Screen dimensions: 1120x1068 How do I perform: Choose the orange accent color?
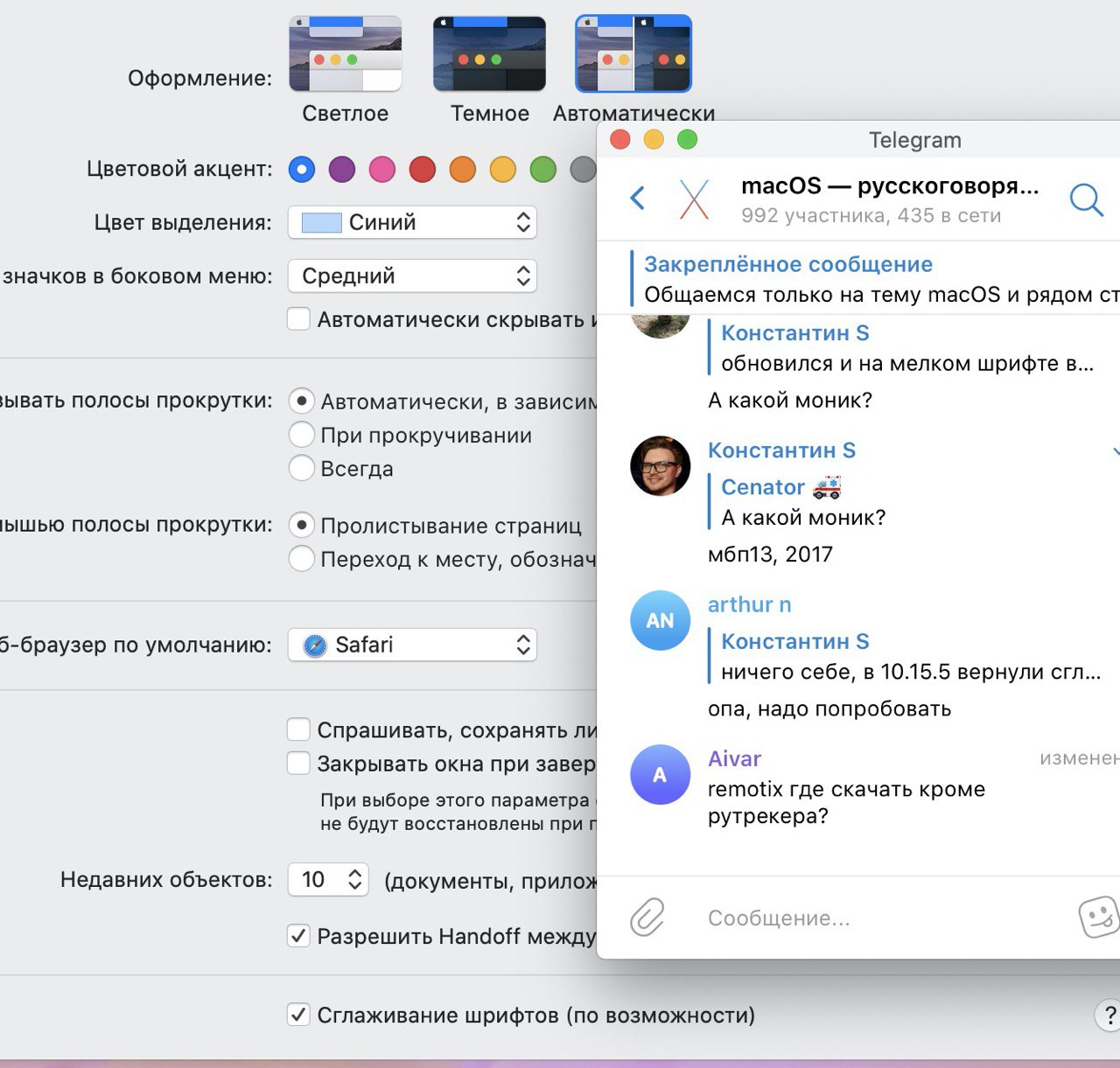point(463,169)
